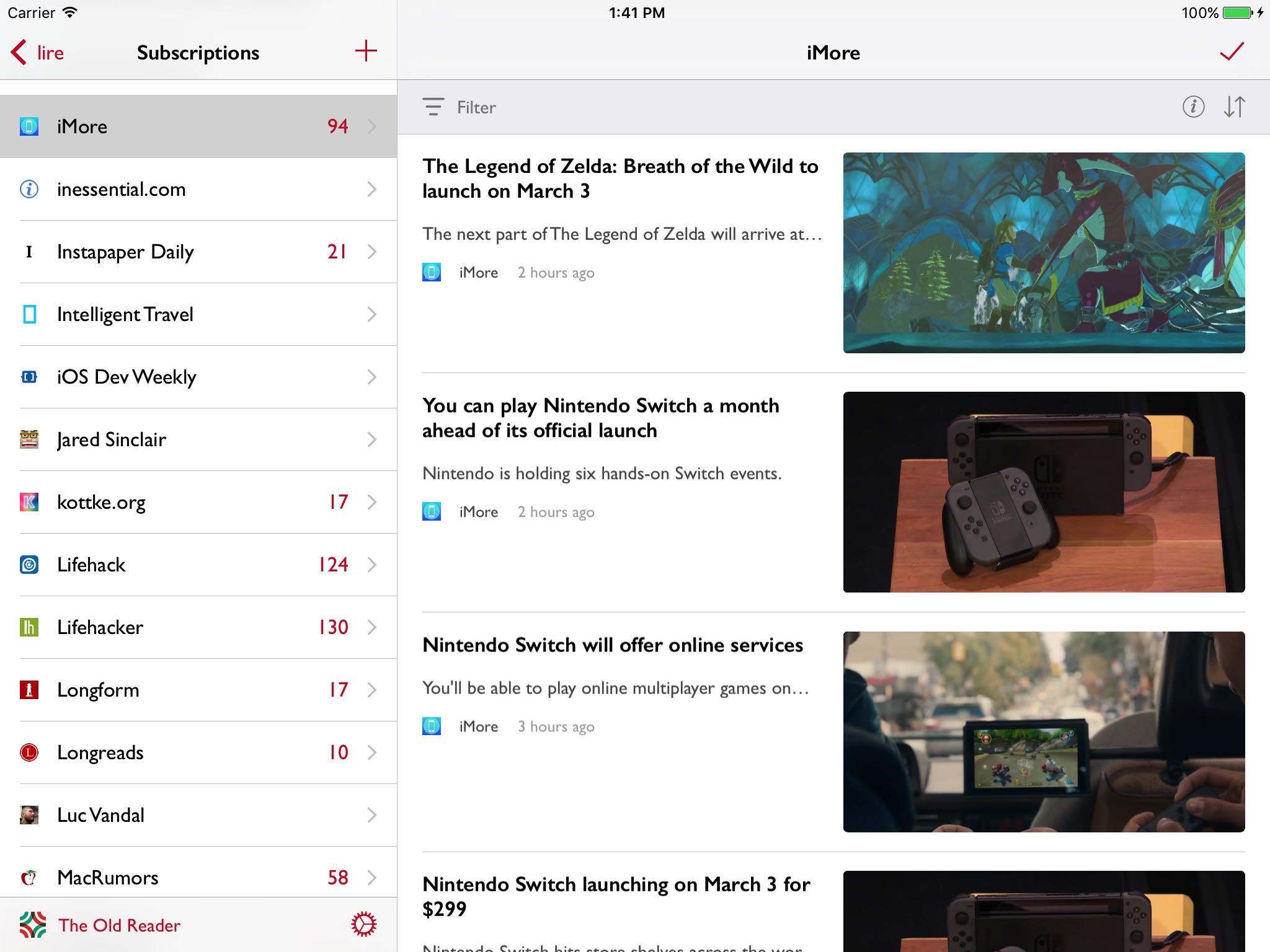1270x952 pixels.
Task: Tap the Longform feed icon
Action: 29,690
